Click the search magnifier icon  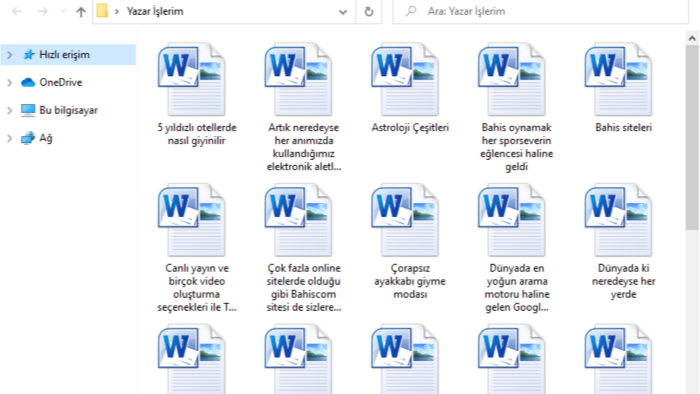411,11
